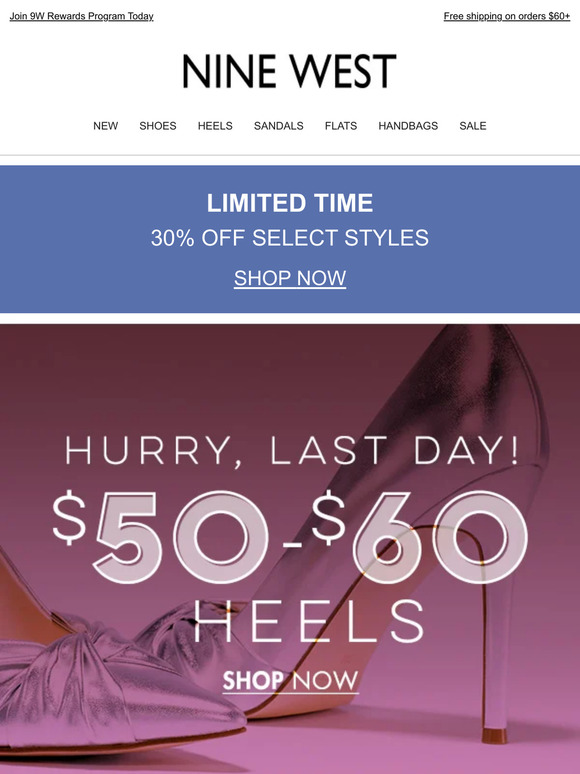
Task: Click SHOP NOW on the heels photo
Action: [x=290, y=681]
